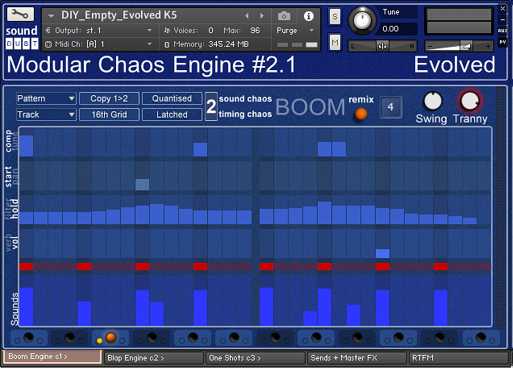Screen dimensions: 513x373
Task: Open the Sends + Master FX tab
Action: tap(356, 358)
